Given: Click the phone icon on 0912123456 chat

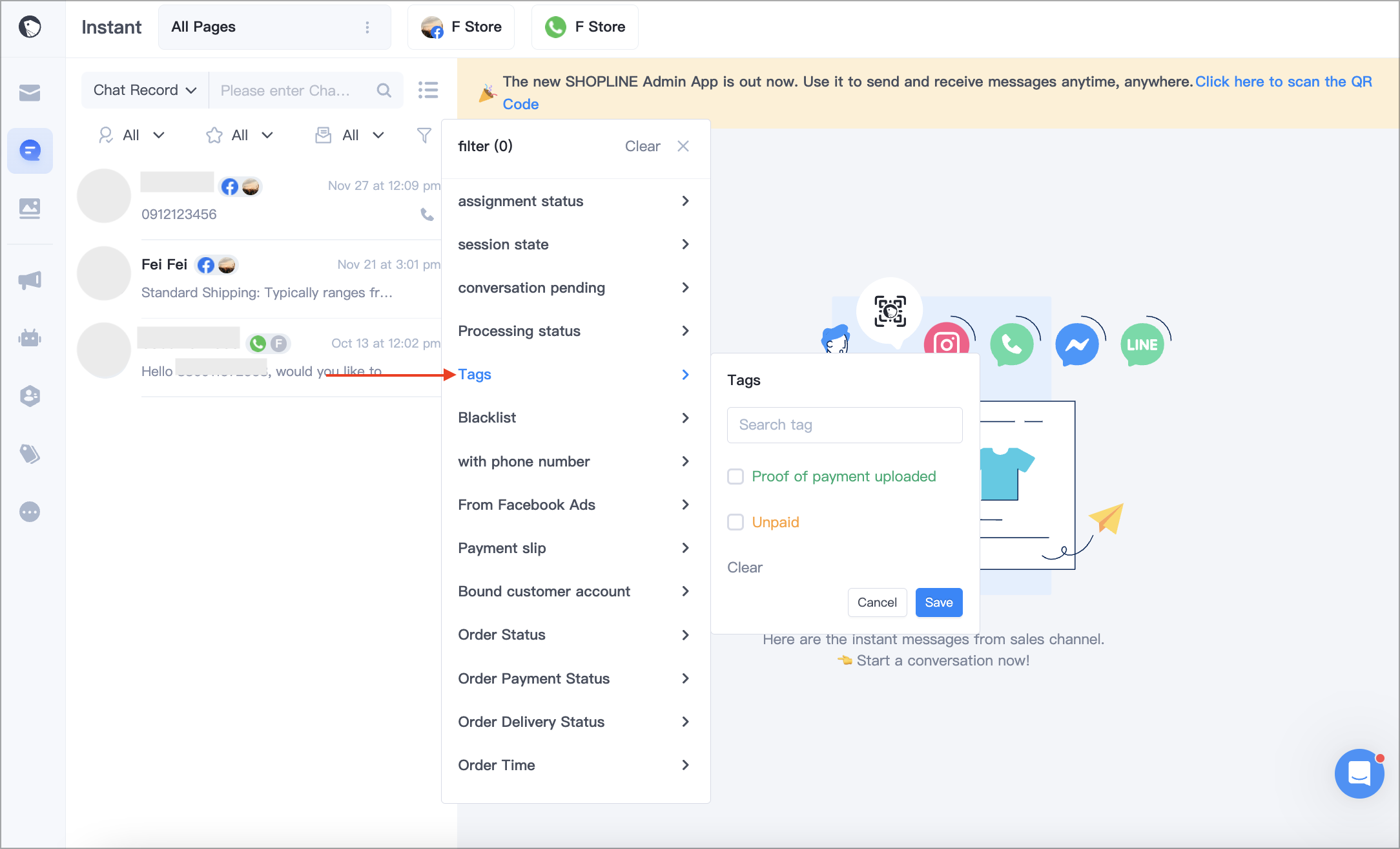Looking at the screenshot, I should click(427, 214).
